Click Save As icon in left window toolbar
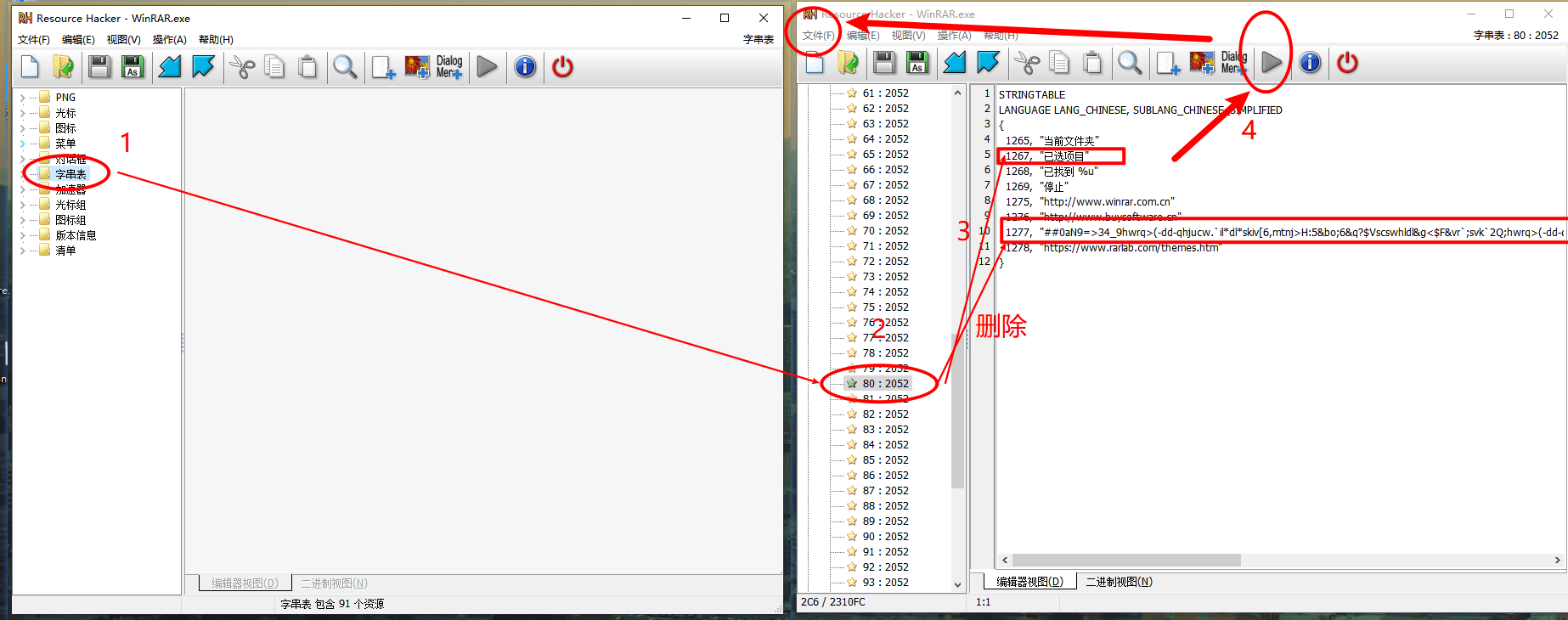The image size is (1568, 620). (133, 66)
